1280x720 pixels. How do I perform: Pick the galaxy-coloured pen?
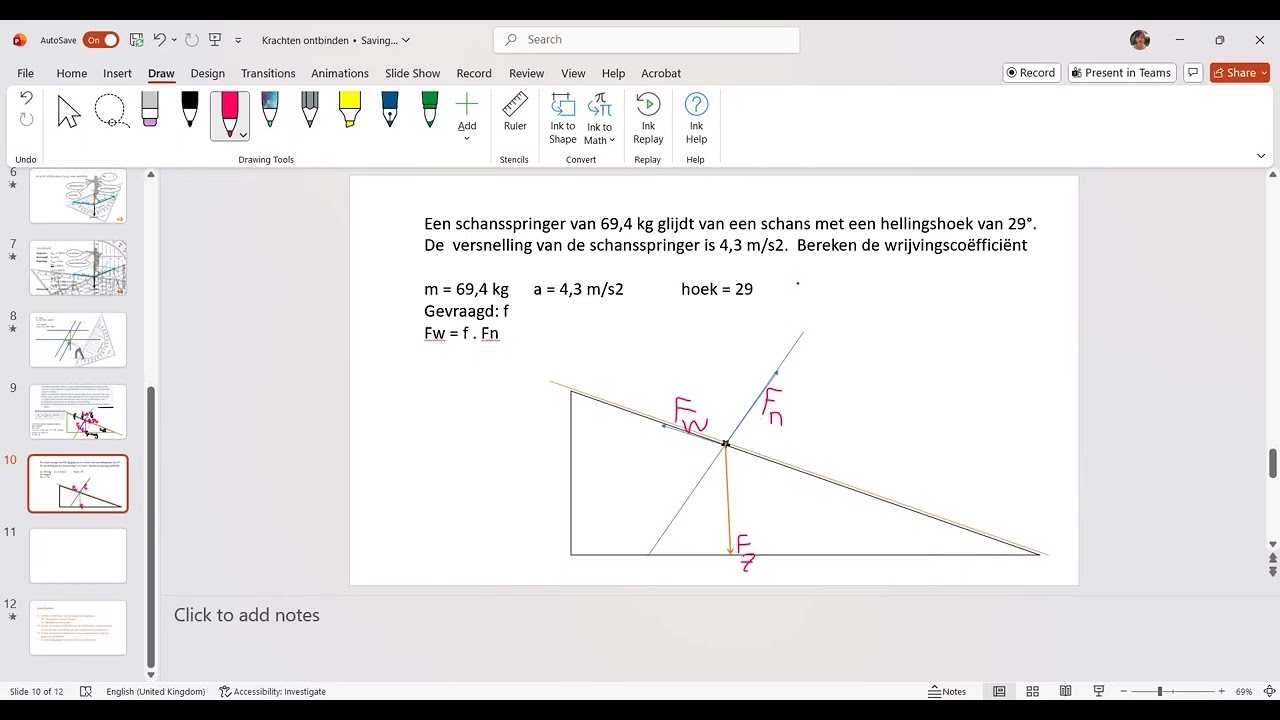(270, 110)
